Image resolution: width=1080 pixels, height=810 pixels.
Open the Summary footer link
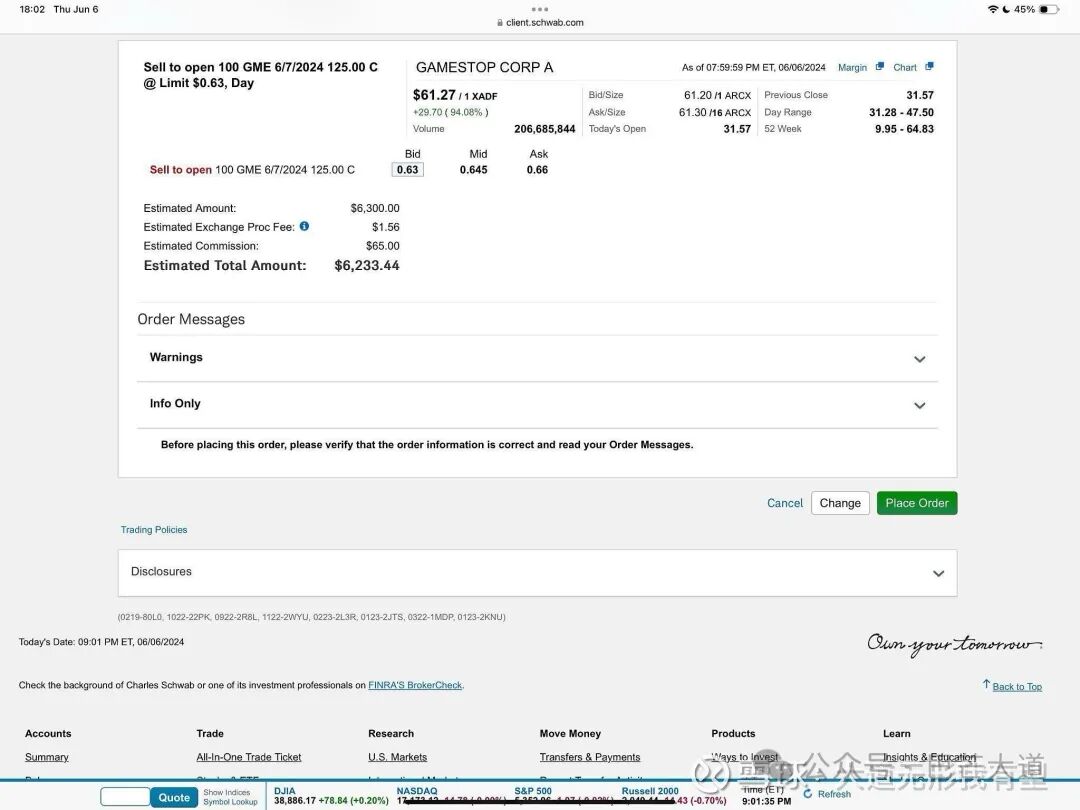click(47, 757)
